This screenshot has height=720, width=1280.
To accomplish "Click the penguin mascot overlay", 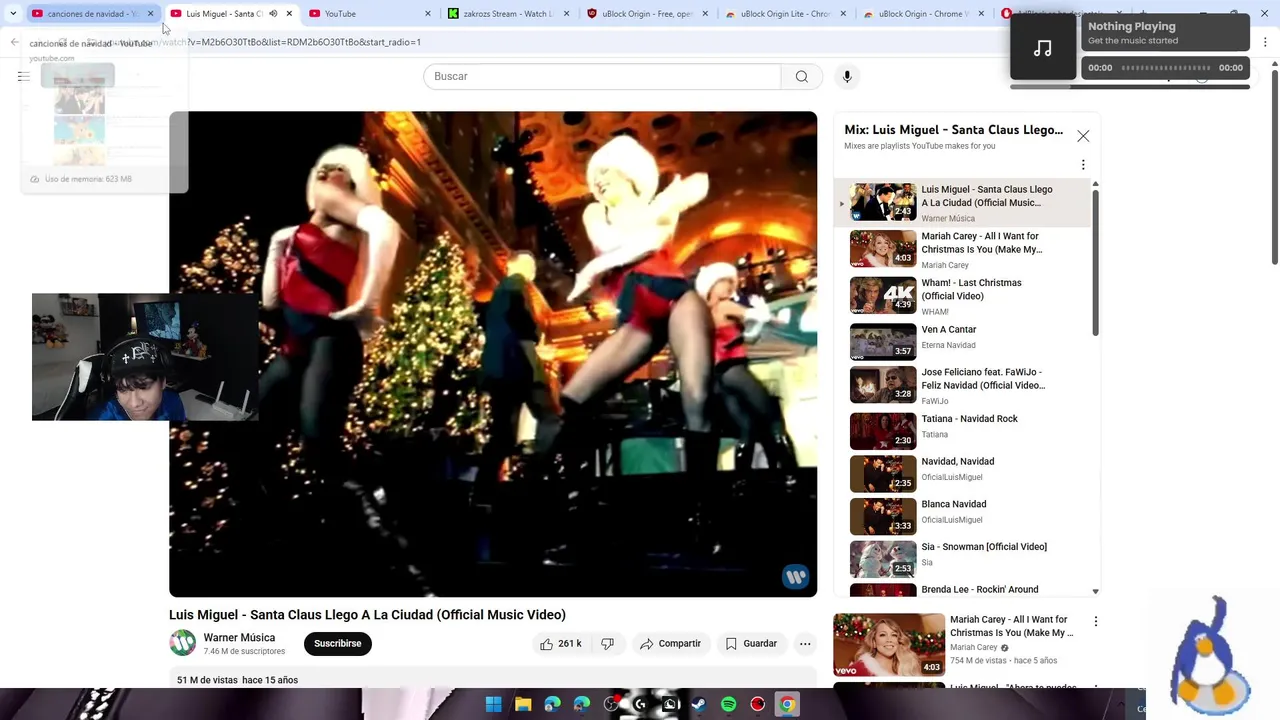I will point(1210,654).
